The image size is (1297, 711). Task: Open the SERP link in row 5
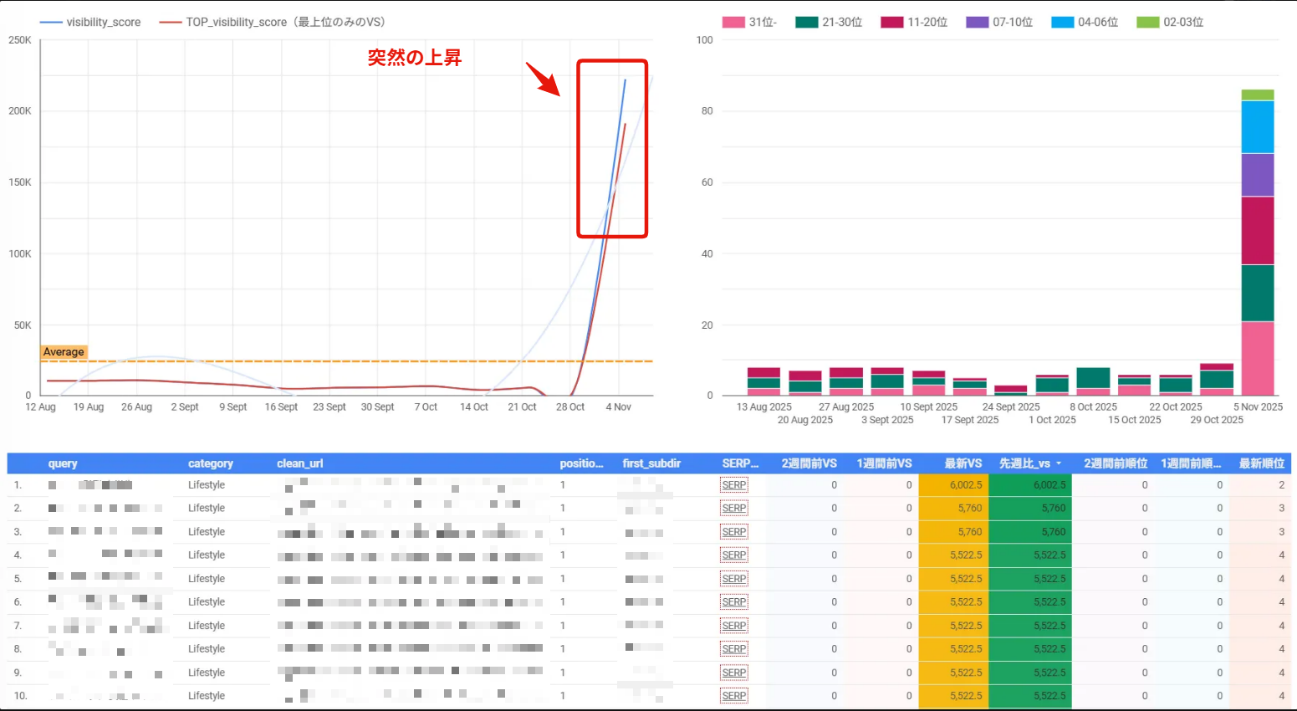click(x=734, y=579)
